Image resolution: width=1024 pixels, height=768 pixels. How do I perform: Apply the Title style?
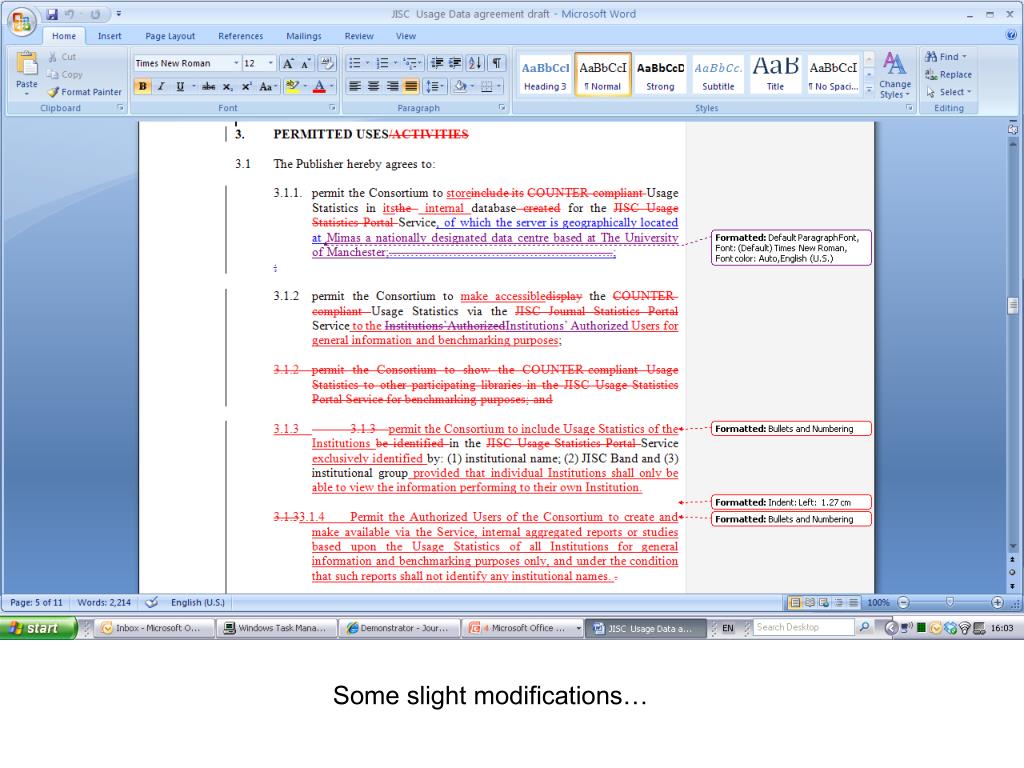point(775,75)
